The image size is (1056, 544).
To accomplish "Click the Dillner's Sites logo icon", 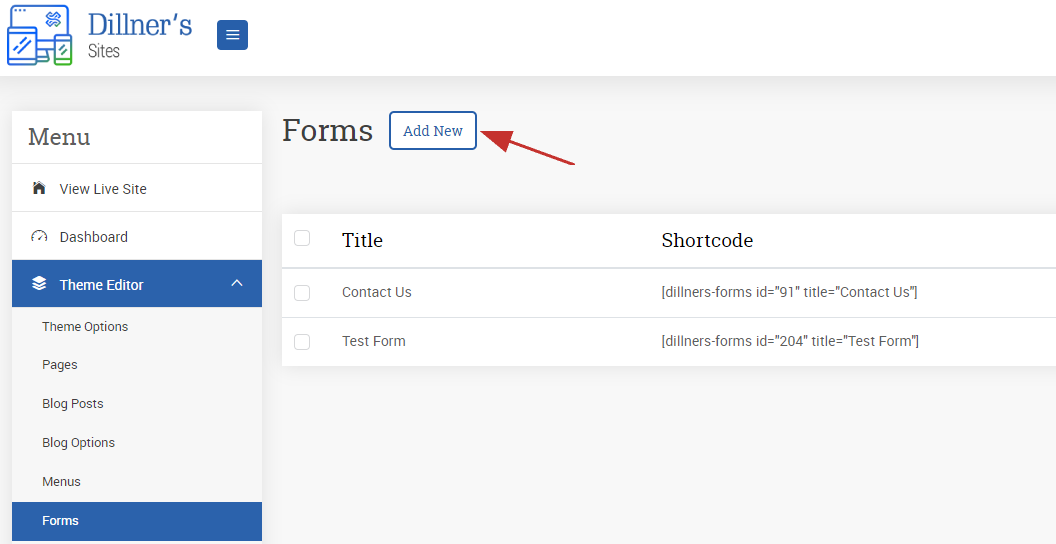I will (39, 35).
